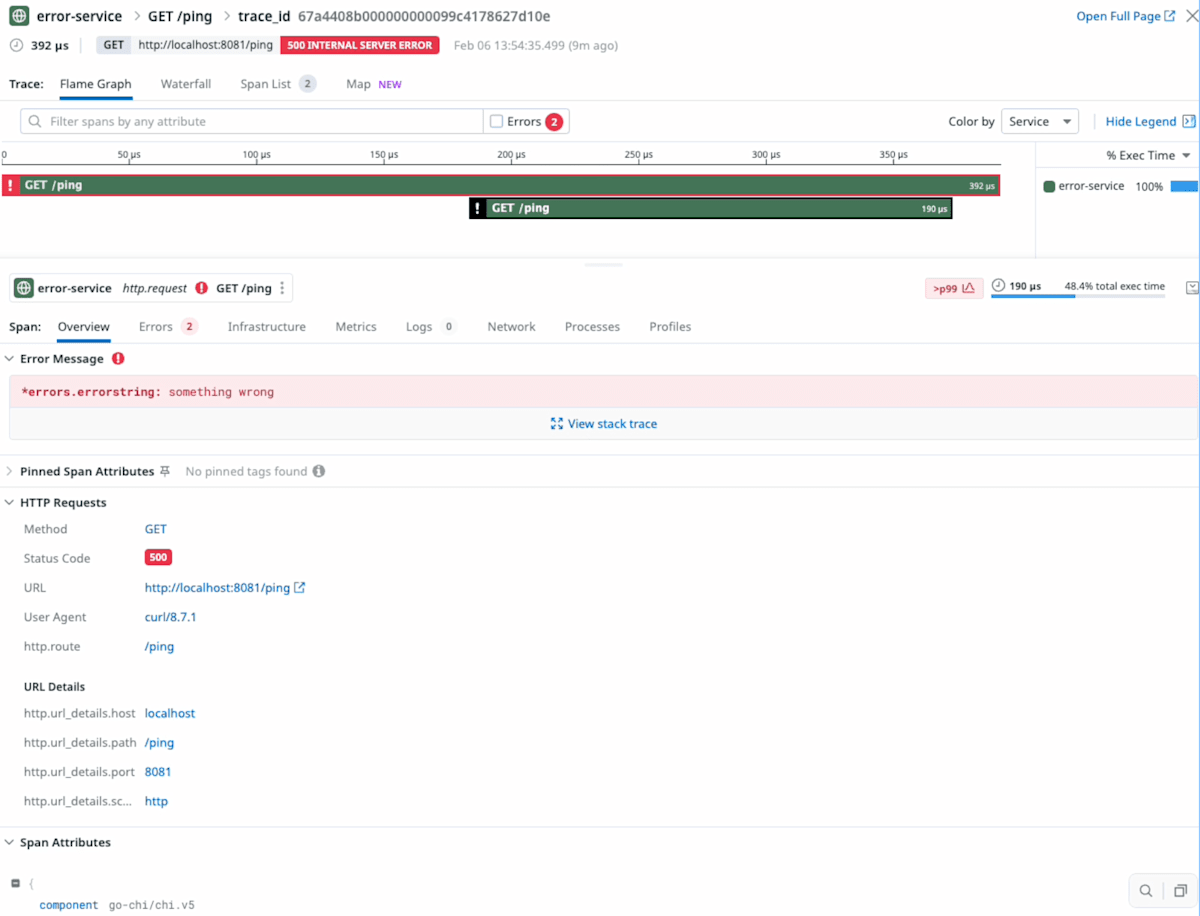
Task: Open the Processes tab
Action: click(x=592, y=327)
